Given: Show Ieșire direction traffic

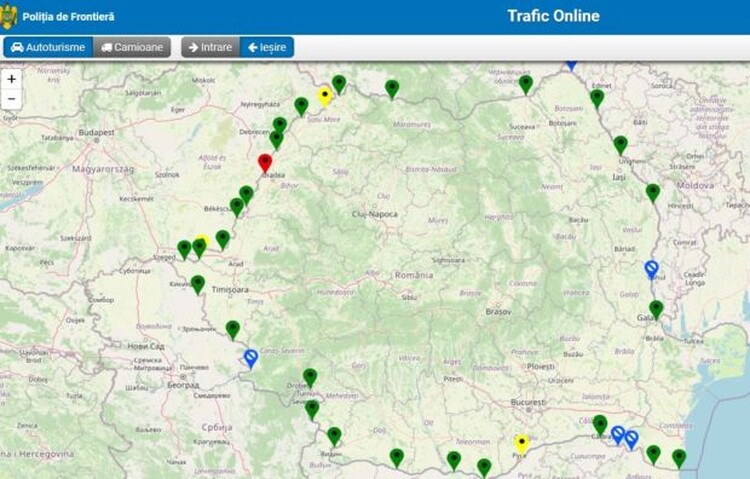Looking at the screenshot, I should 266,47.
